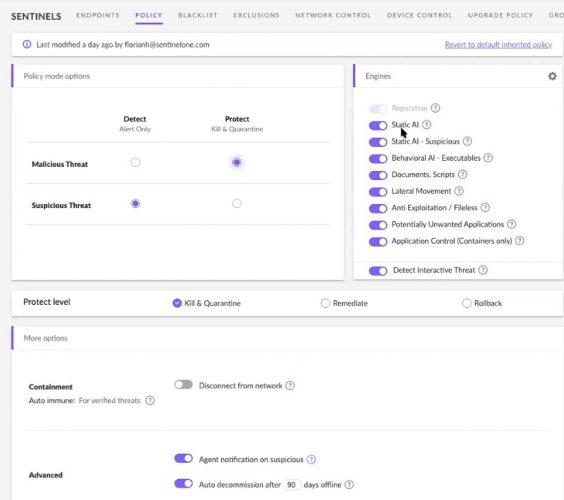Image resolution: width=564 pixels, height=500 pixels.
Task: Go to the Exclusions tab
Action: 256,15
